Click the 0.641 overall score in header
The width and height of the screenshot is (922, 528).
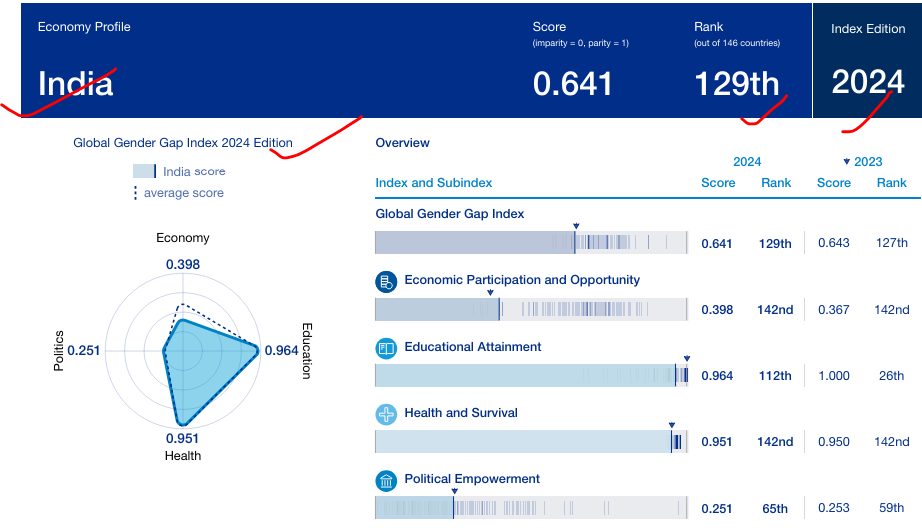coord(573,83)
